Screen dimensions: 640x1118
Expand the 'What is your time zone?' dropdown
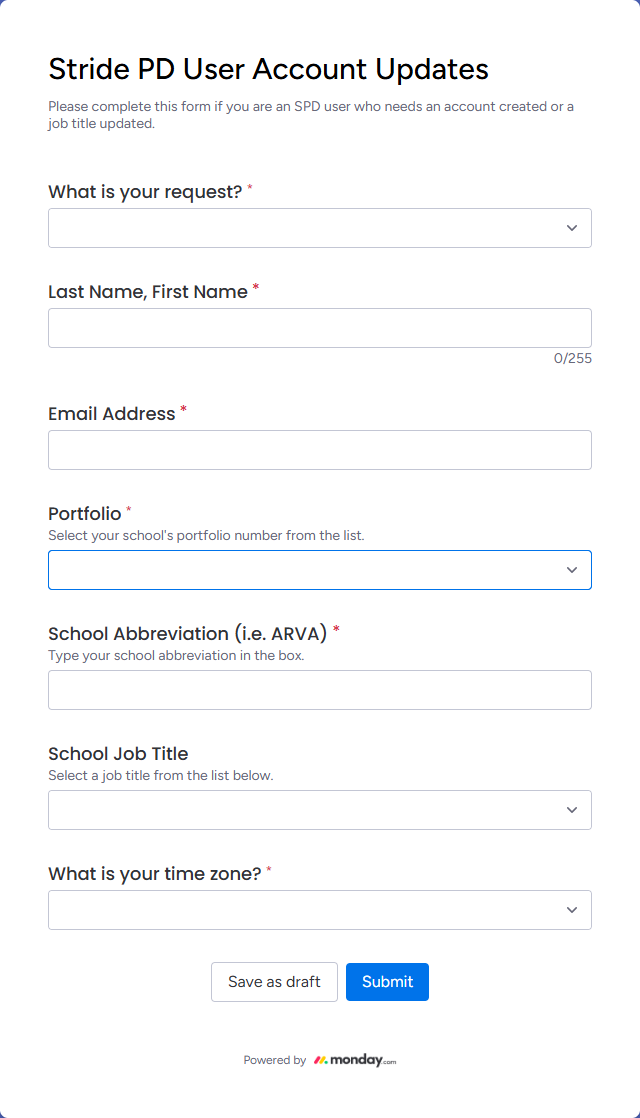[x=300, y=910]
